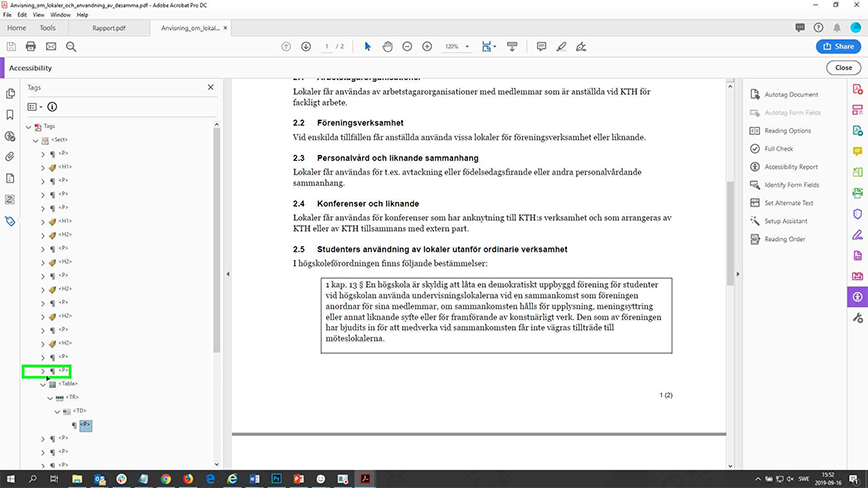The width and height of the screenshot is (868, 488).
Task: Open Tags panel options dropdown menu
Action: pos(34,106)
